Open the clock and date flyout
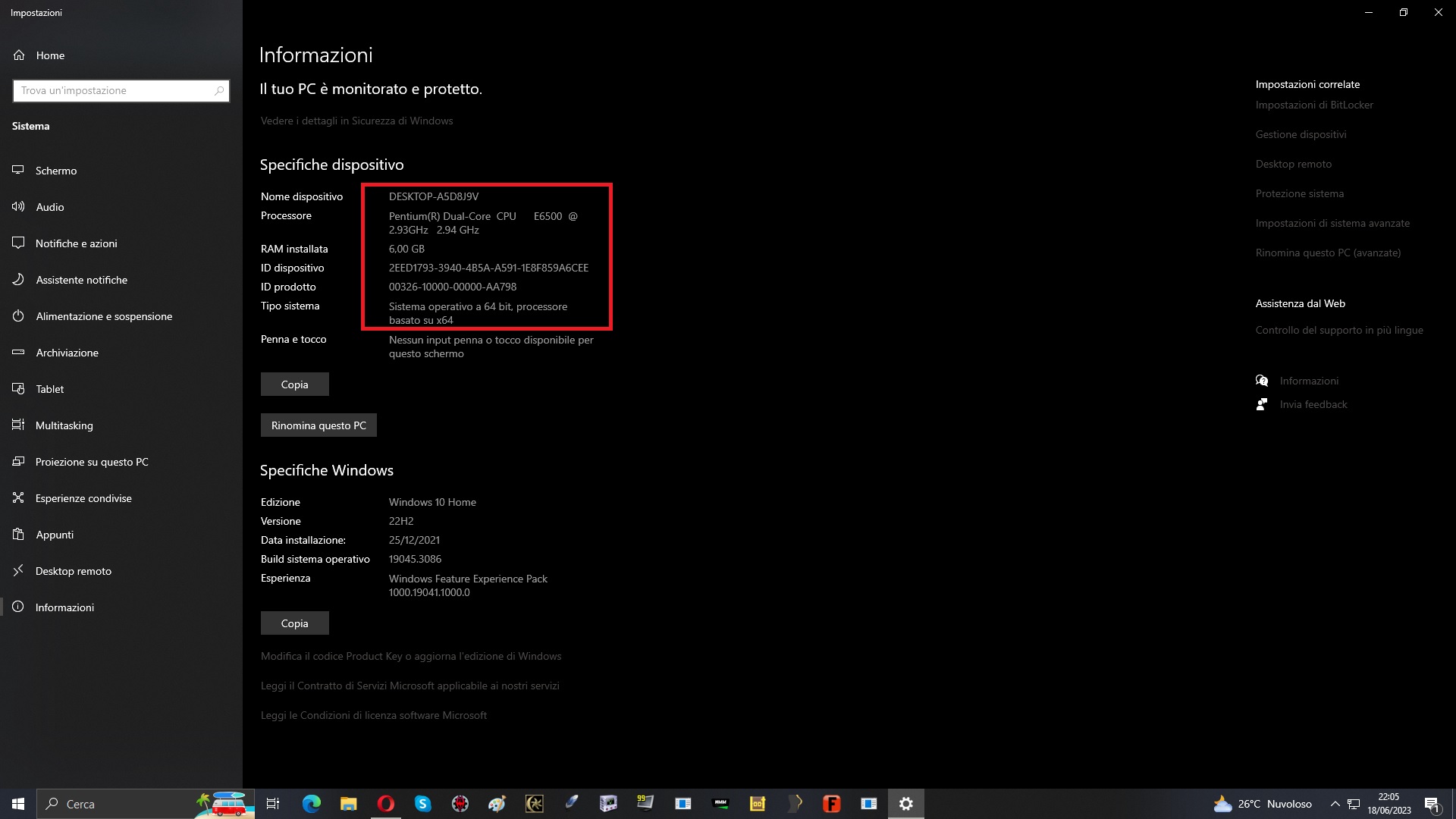The height and width of the screenshot is (819, 1456). click(x=1389, y=804)
